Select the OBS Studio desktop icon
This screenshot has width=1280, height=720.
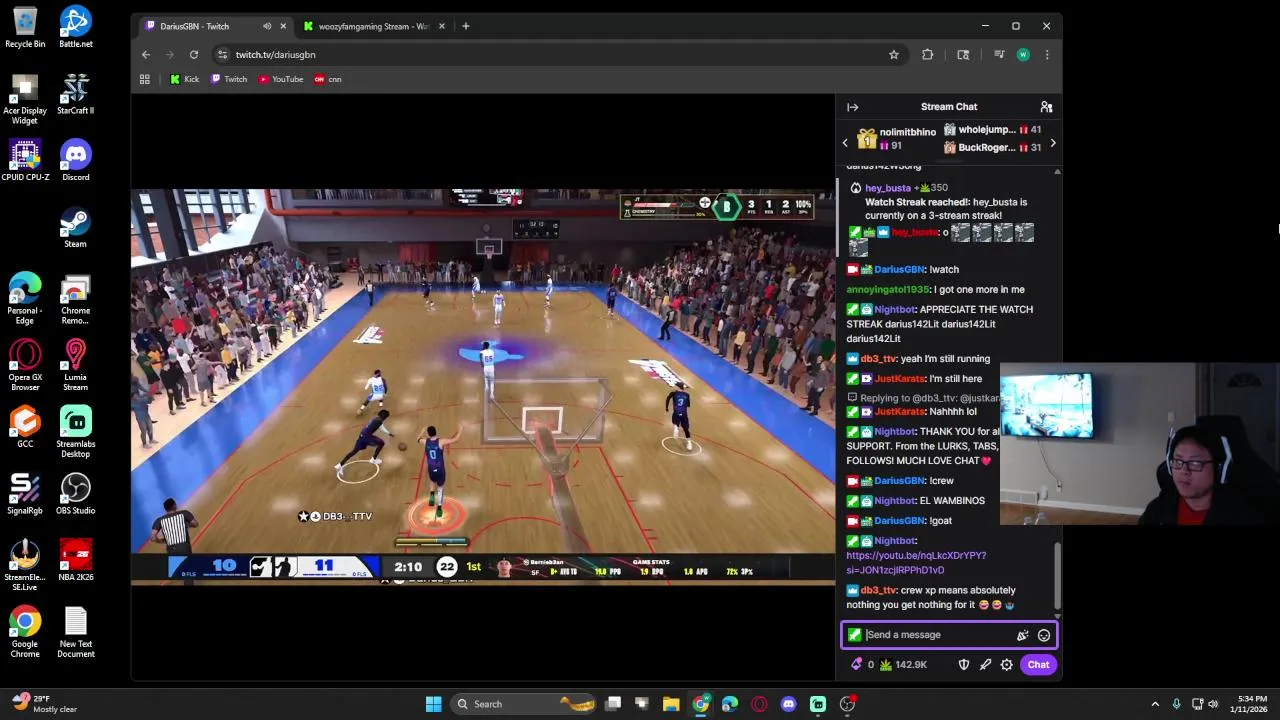tap(76, 493)
